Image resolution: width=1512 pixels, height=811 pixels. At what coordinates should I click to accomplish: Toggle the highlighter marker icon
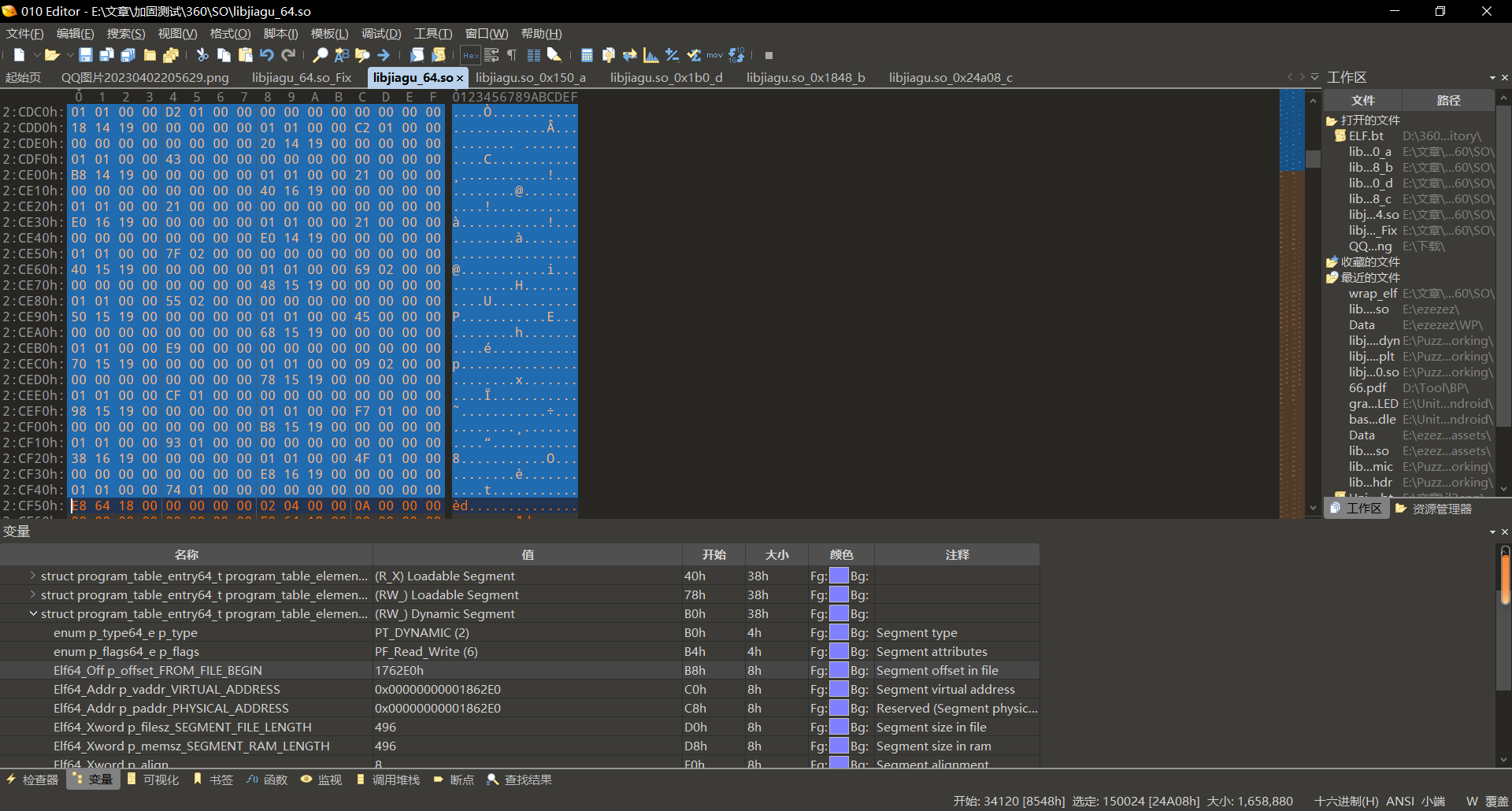pos(554,55)
